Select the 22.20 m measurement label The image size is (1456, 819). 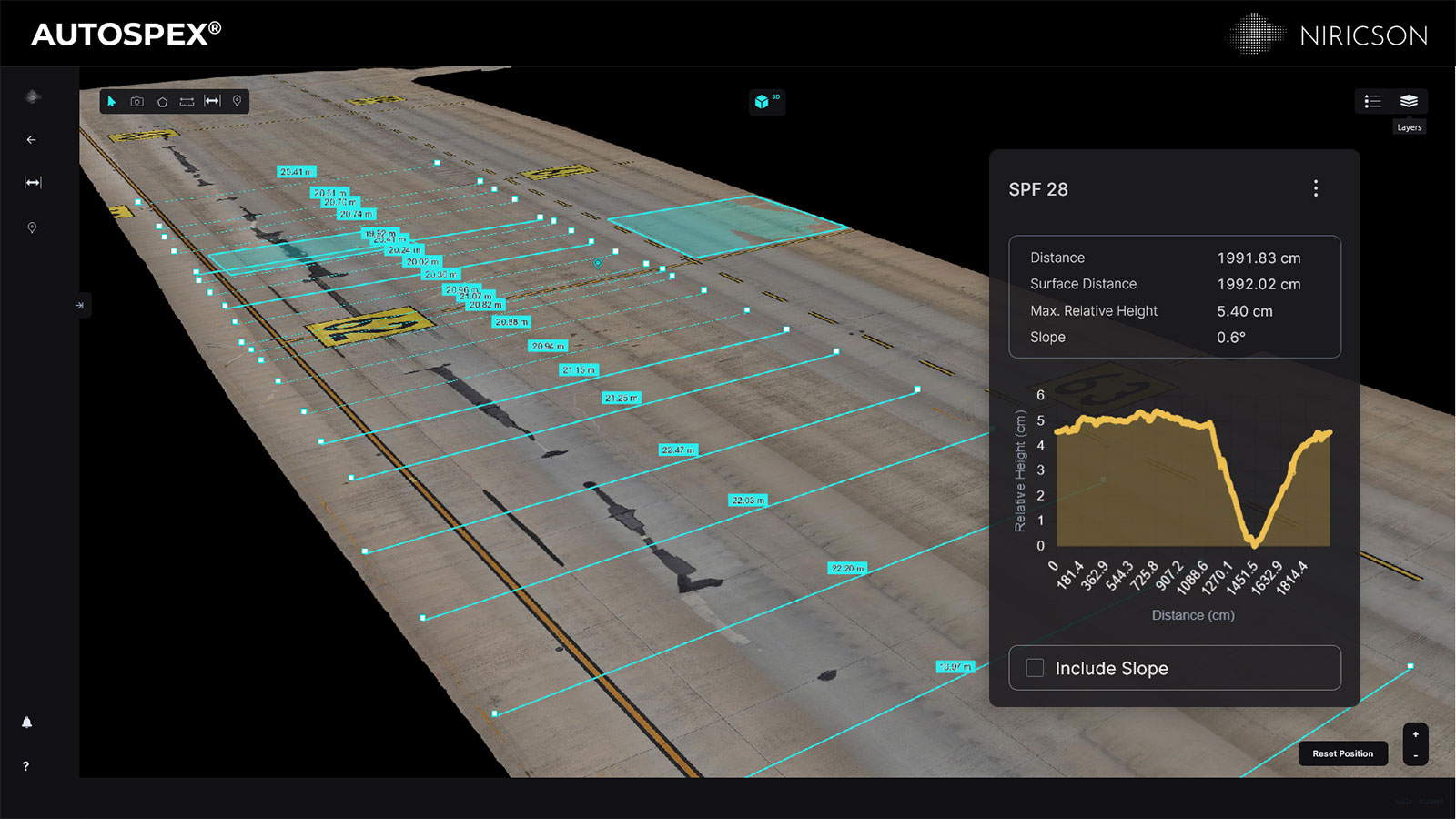[x=847, y=569]
